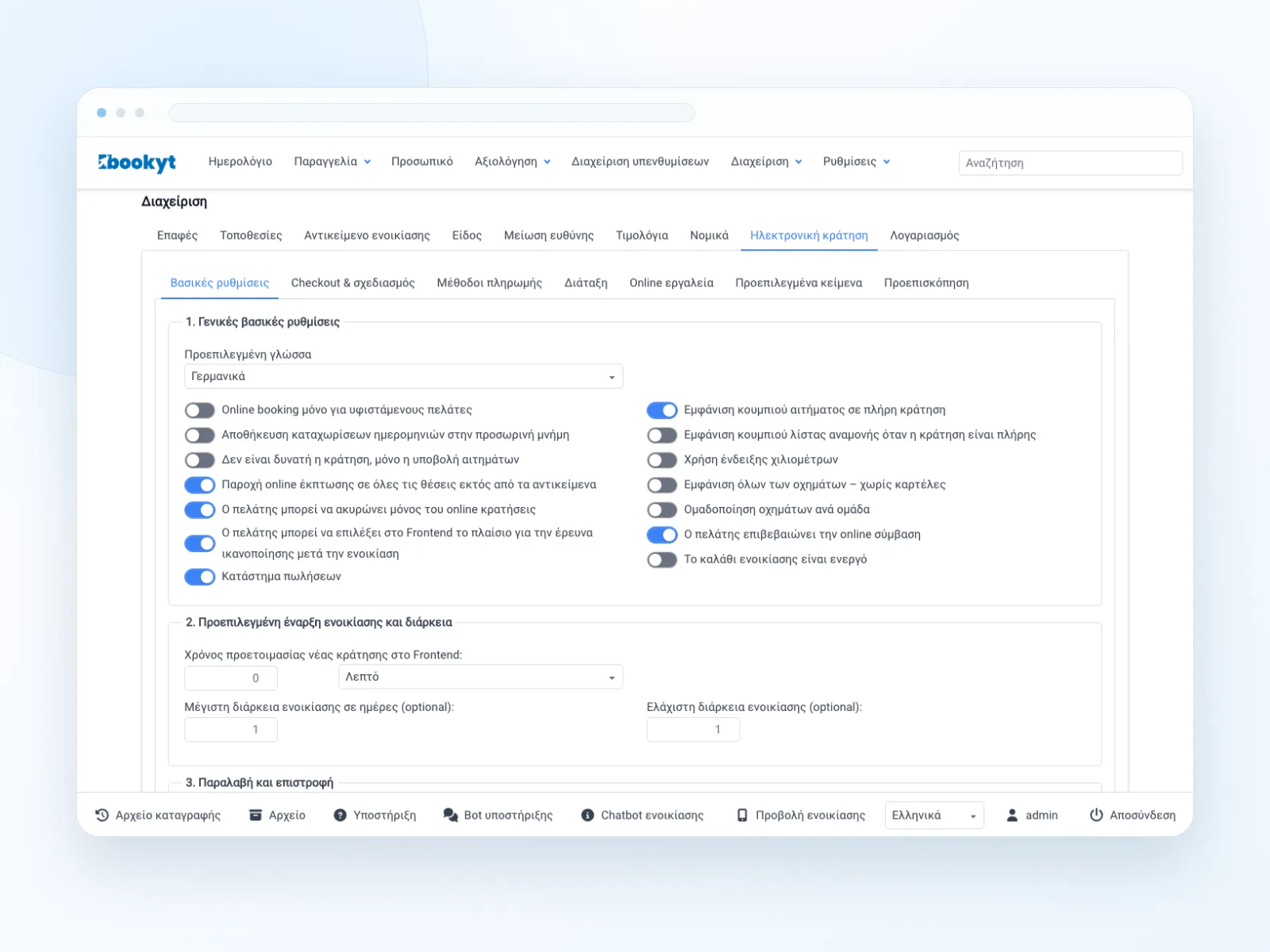Click the log history clock icon
The image size is (1270, 952).
(x=102, y=815)
